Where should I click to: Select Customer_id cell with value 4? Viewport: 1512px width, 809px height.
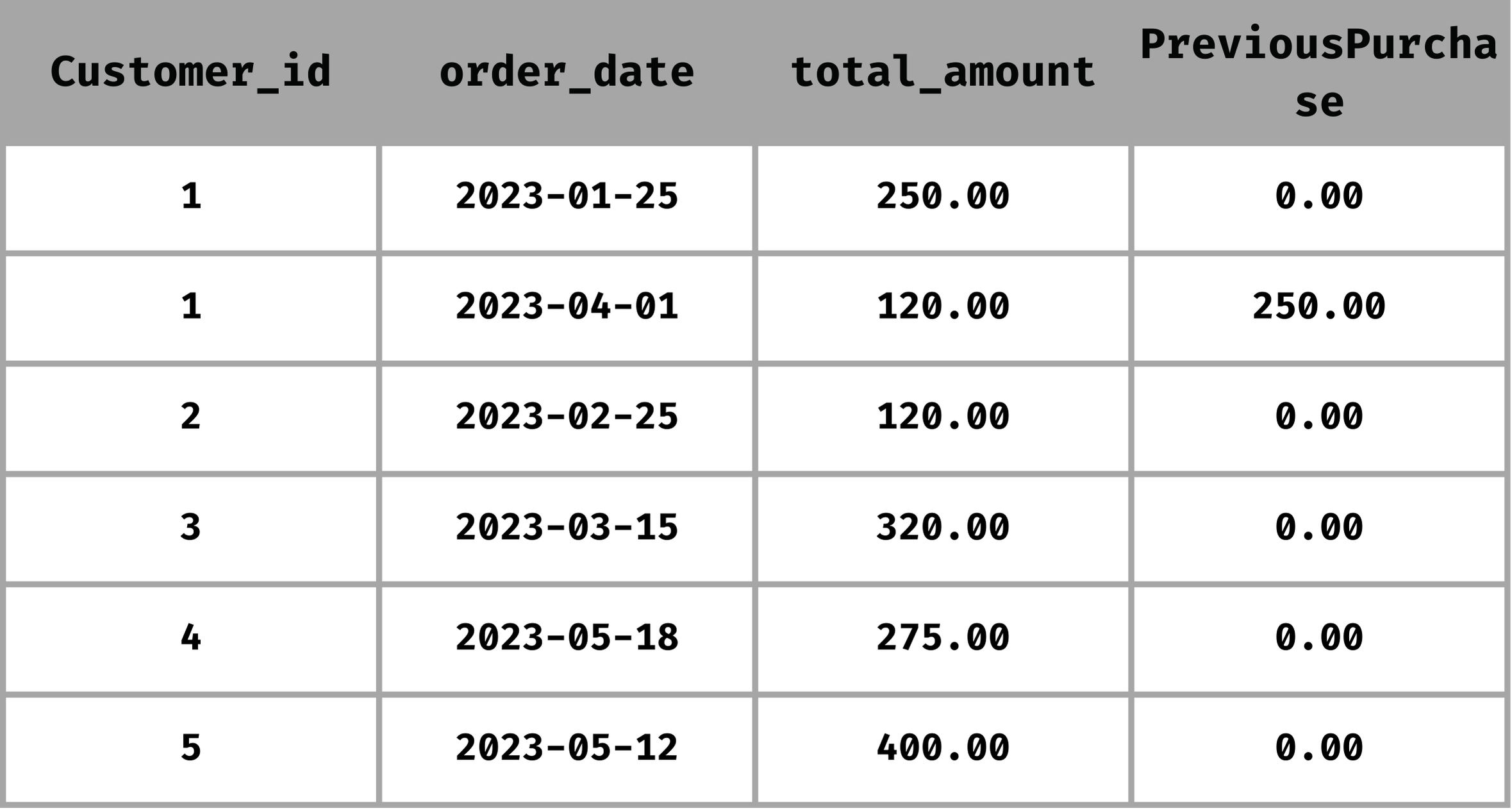190,638
